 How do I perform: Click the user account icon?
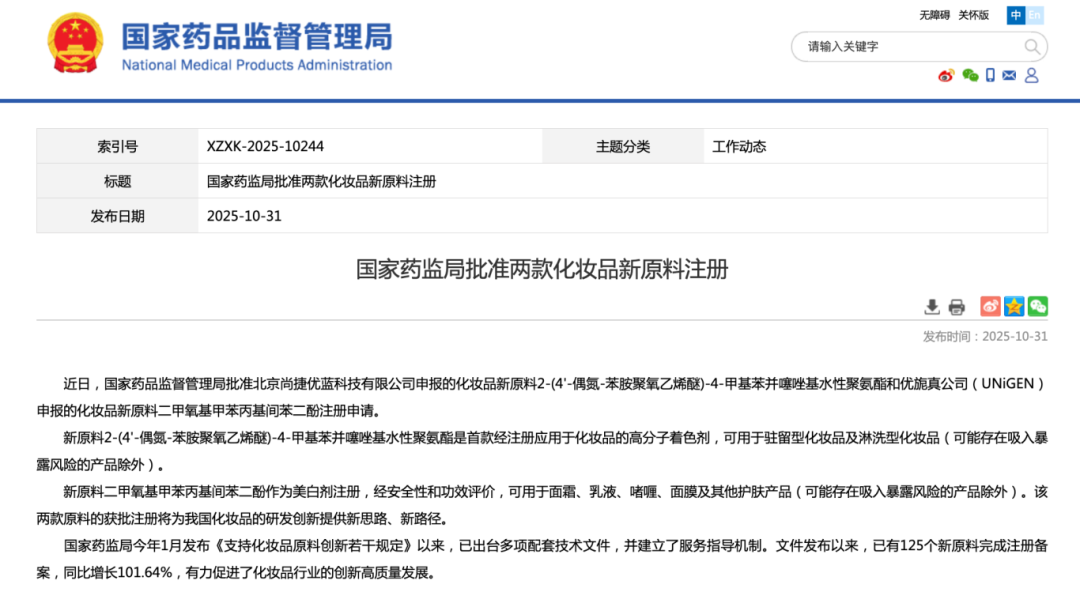[1032, 76]
